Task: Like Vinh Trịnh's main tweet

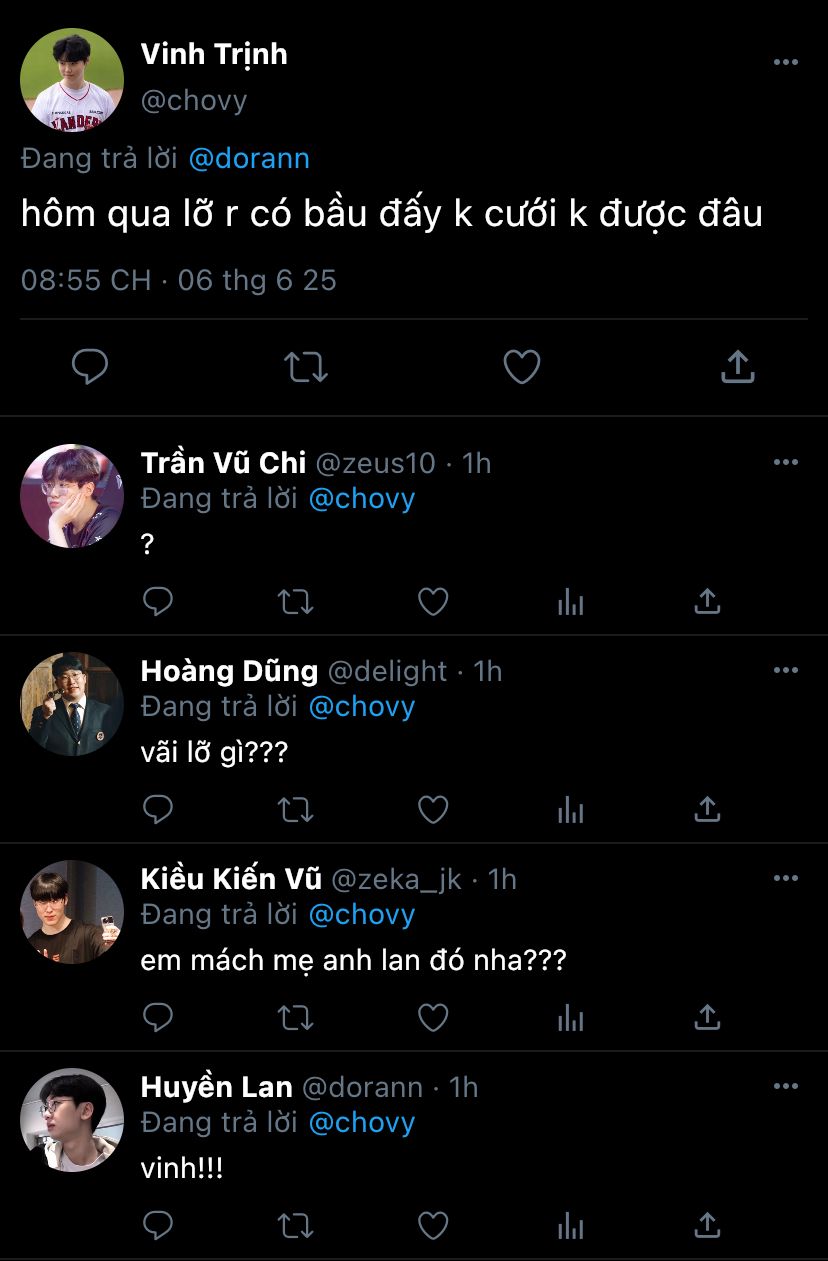Action: click(x=521, y=367)
